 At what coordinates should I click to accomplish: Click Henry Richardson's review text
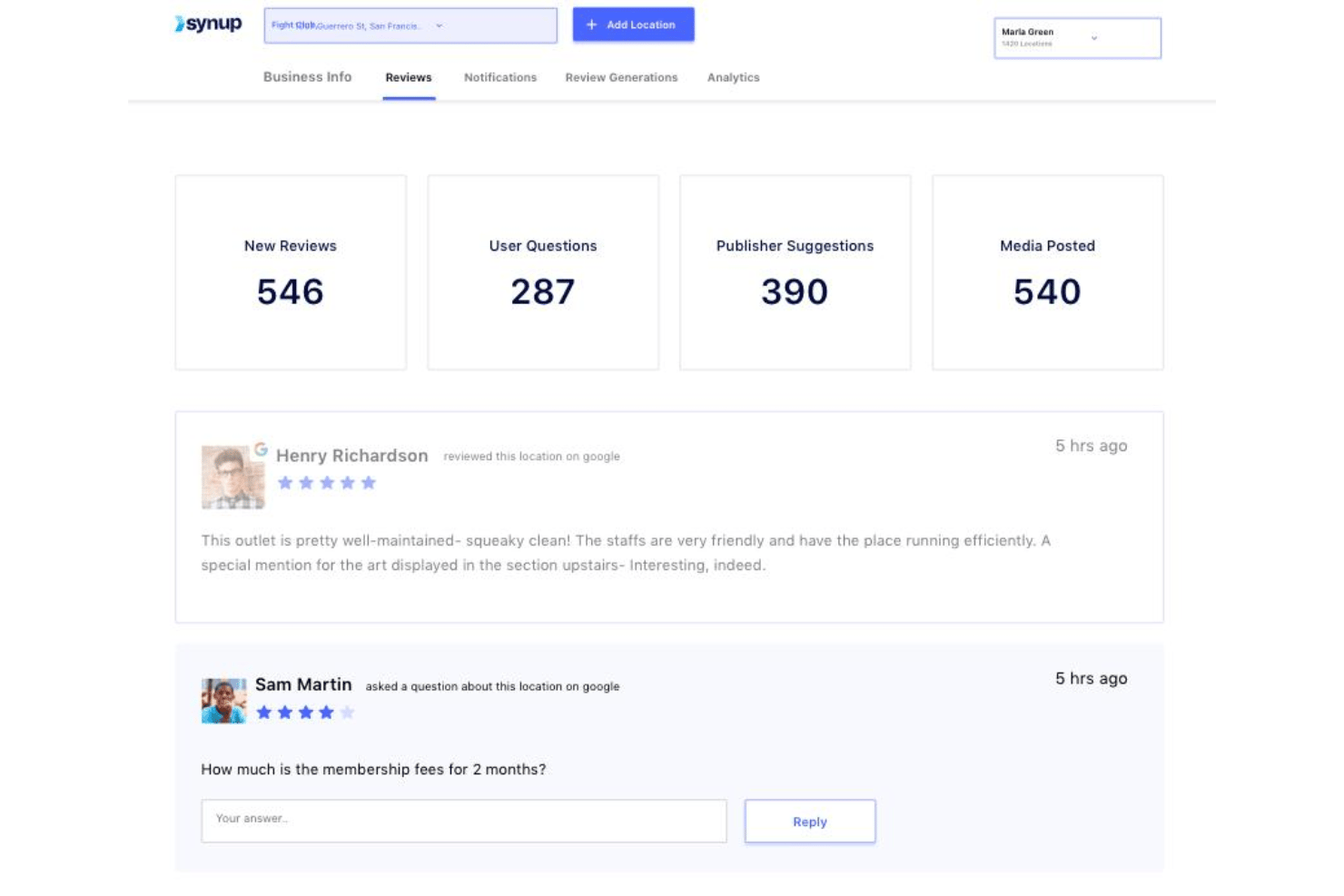[x=626, y=553]
